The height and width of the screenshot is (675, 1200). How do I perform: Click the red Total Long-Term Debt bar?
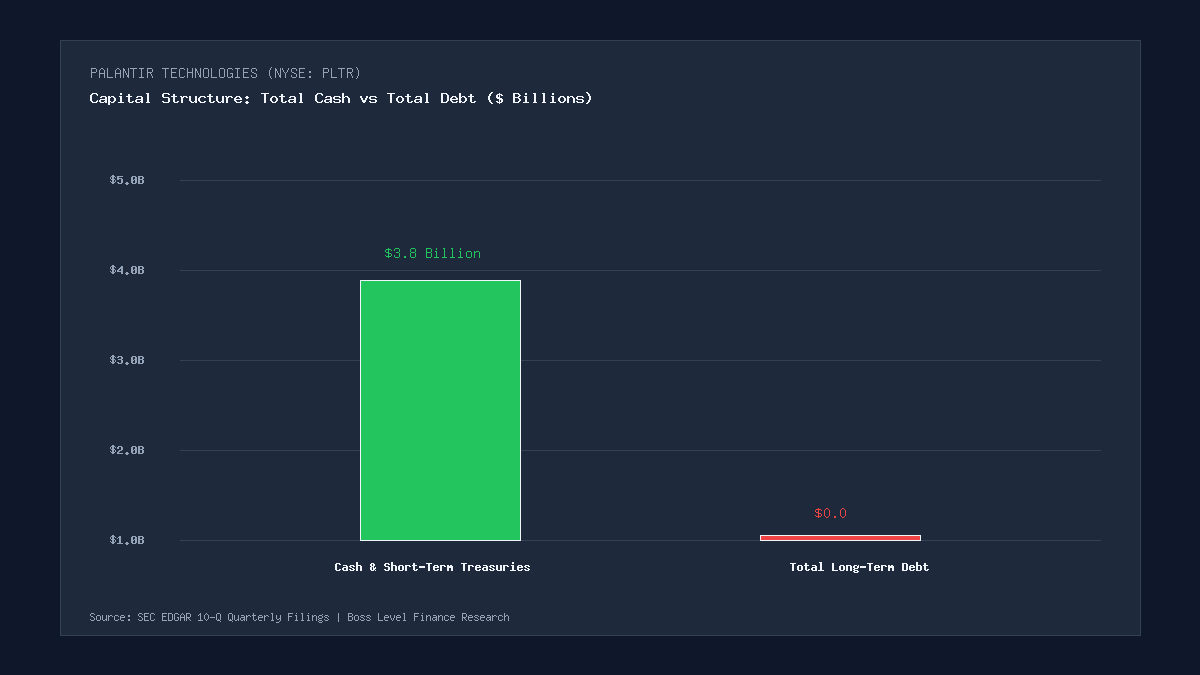tap(840, 538)
